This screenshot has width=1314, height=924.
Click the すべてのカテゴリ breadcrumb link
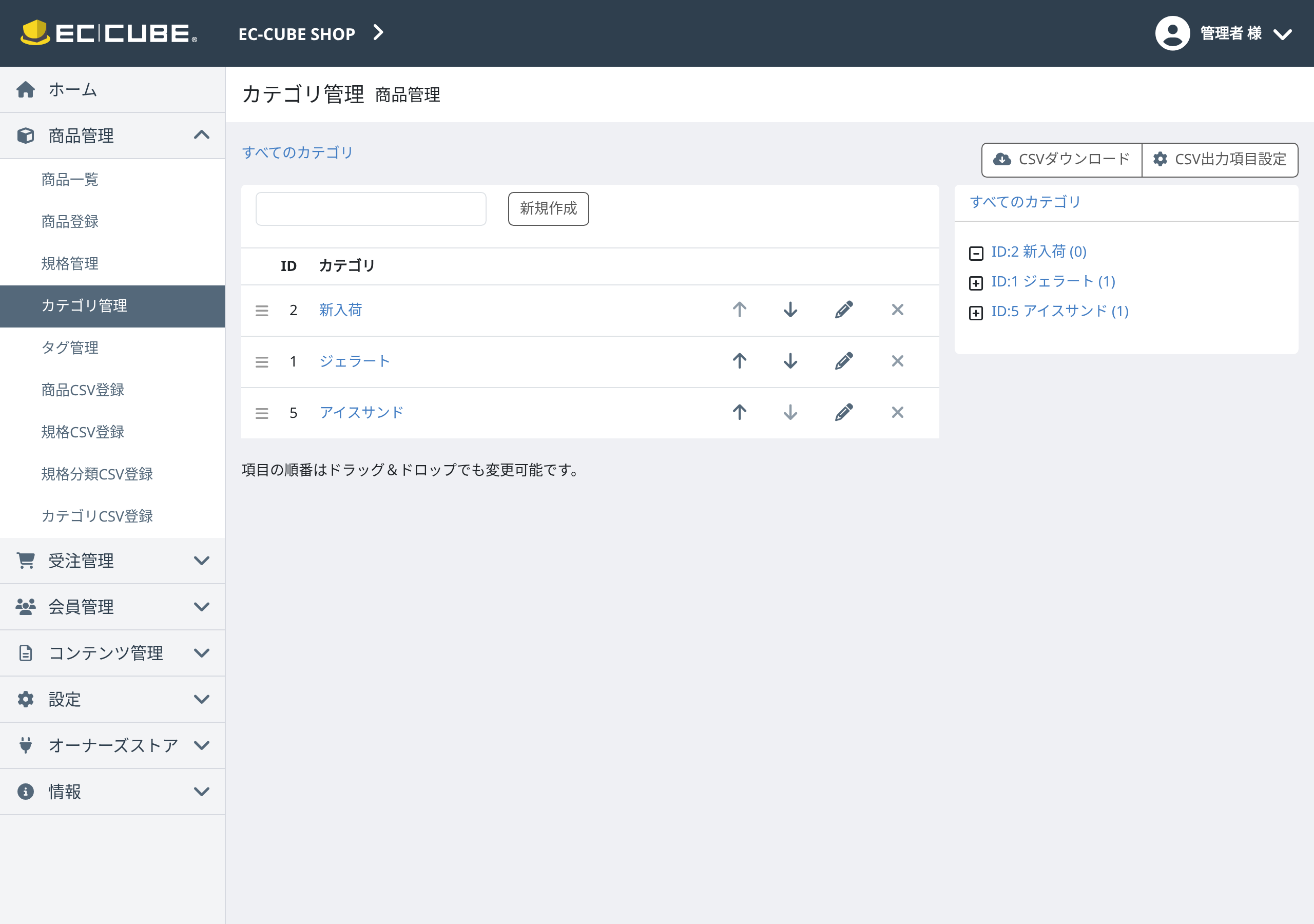(x=298, y=152)
